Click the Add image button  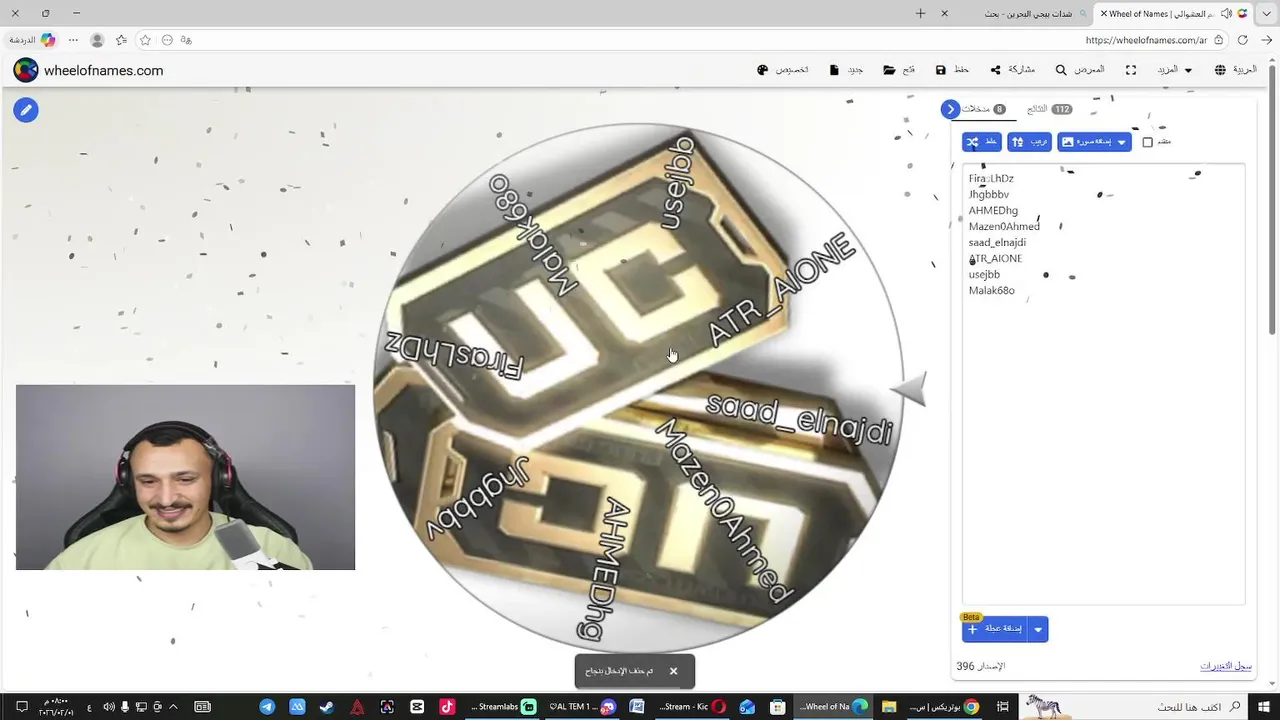point(1085,142)
